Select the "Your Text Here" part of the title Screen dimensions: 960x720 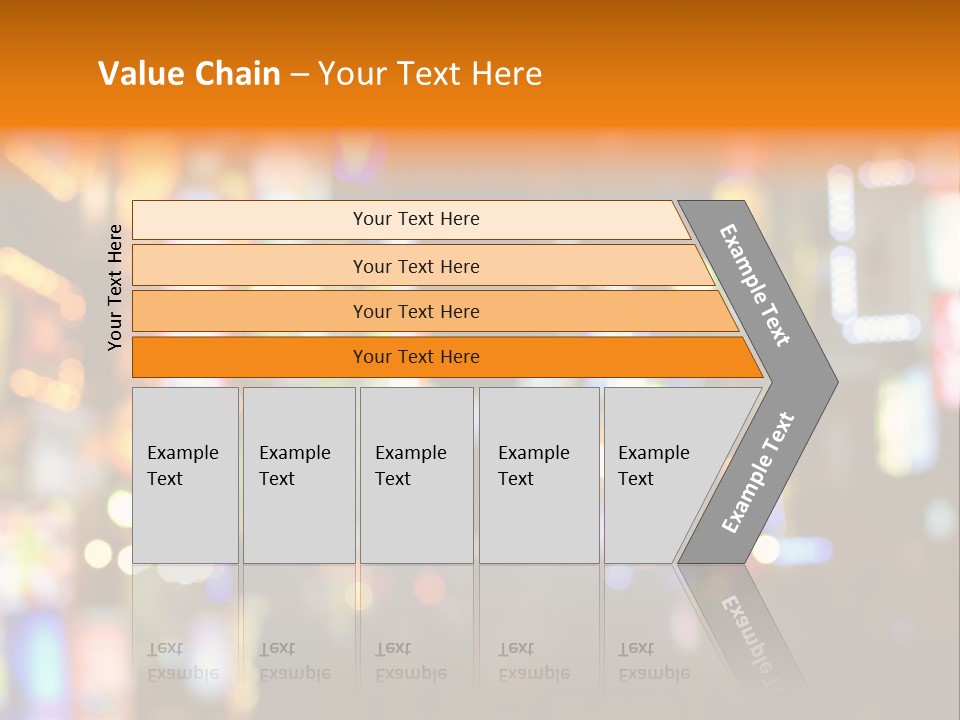[430, 74]
